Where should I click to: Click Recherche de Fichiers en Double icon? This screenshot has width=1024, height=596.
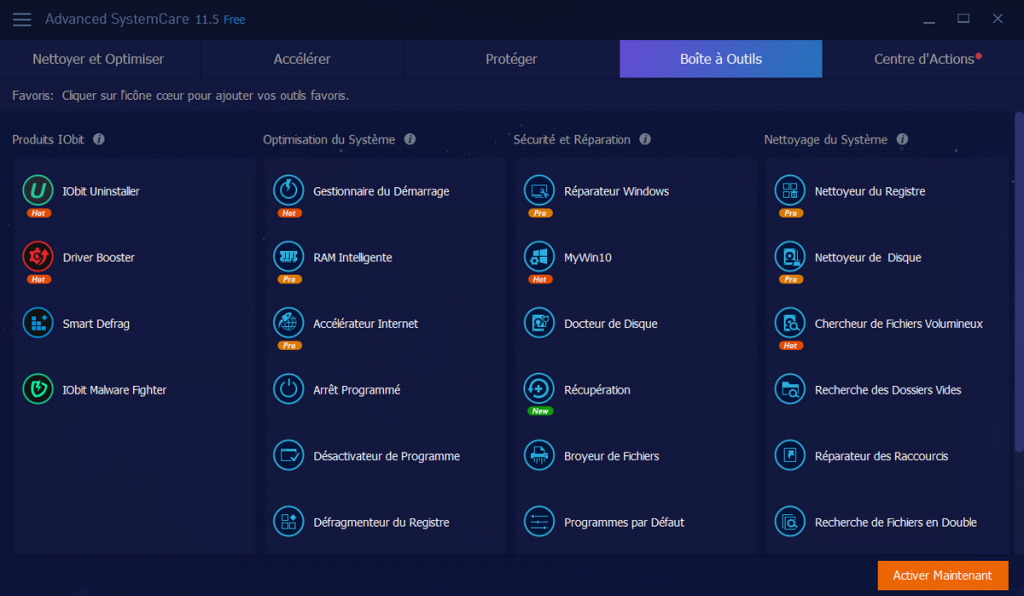(x=790, y=522)
